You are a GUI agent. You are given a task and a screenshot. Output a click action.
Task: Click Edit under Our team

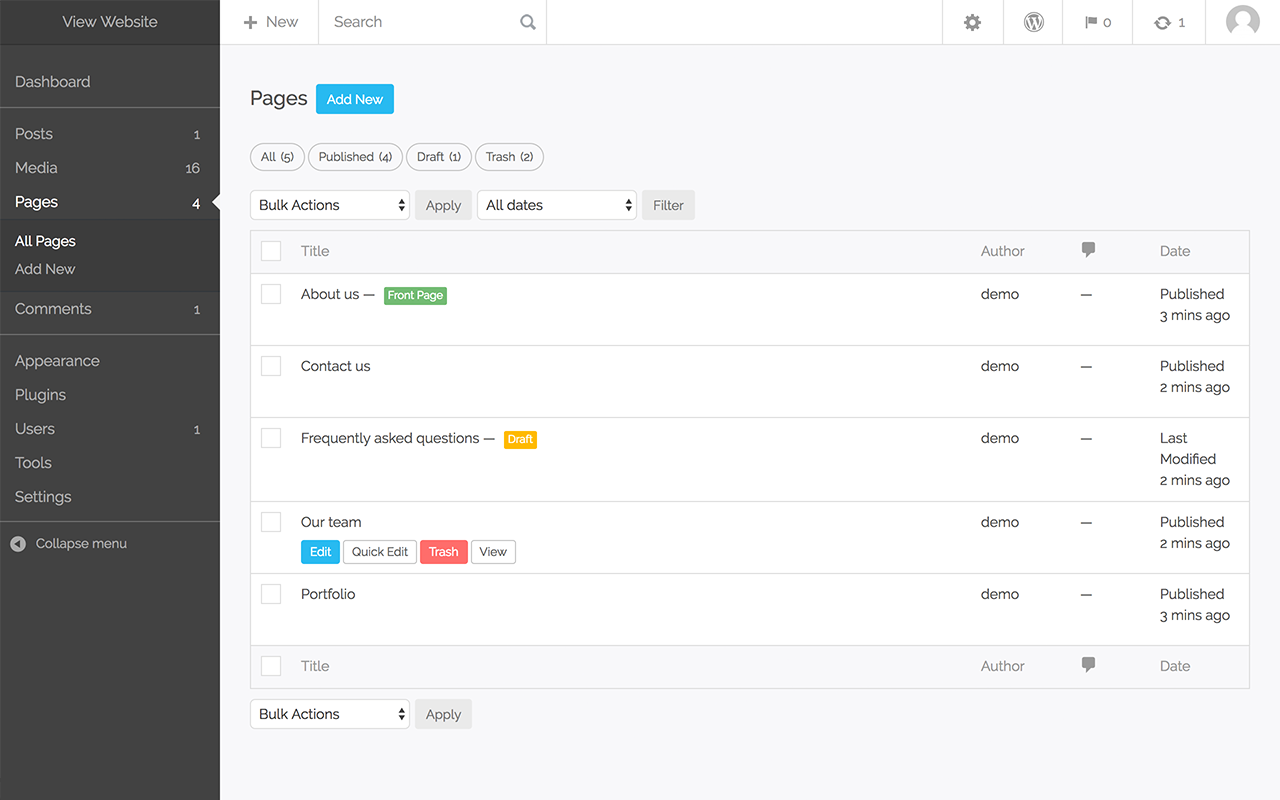(x=320, y=552)
